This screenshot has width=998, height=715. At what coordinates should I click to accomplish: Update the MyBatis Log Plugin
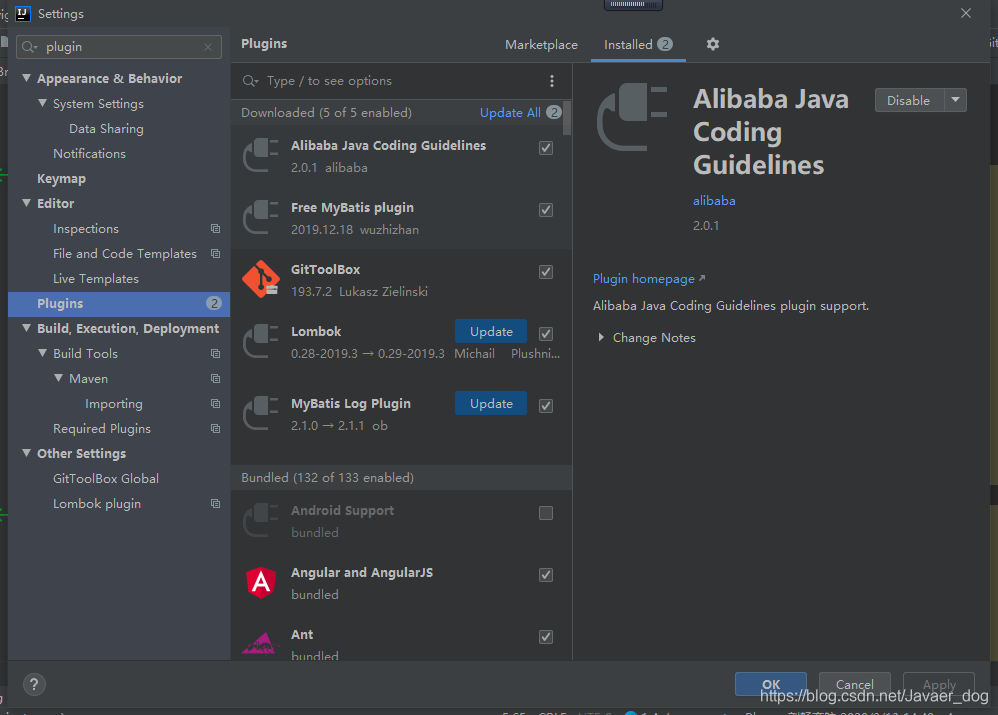(491, 403)
